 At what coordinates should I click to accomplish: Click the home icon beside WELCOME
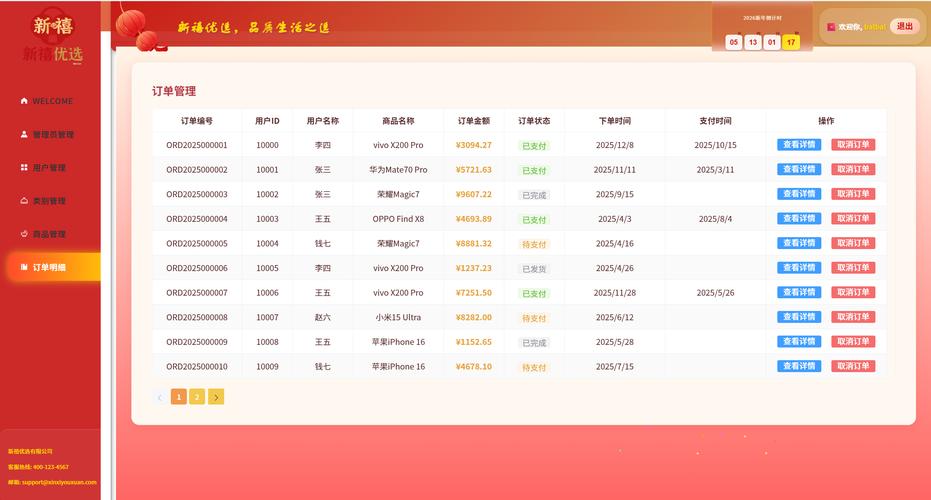coord(24,101)
